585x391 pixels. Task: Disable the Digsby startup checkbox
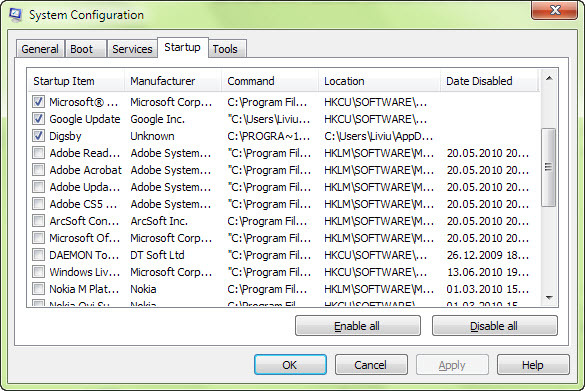(38, 136)
